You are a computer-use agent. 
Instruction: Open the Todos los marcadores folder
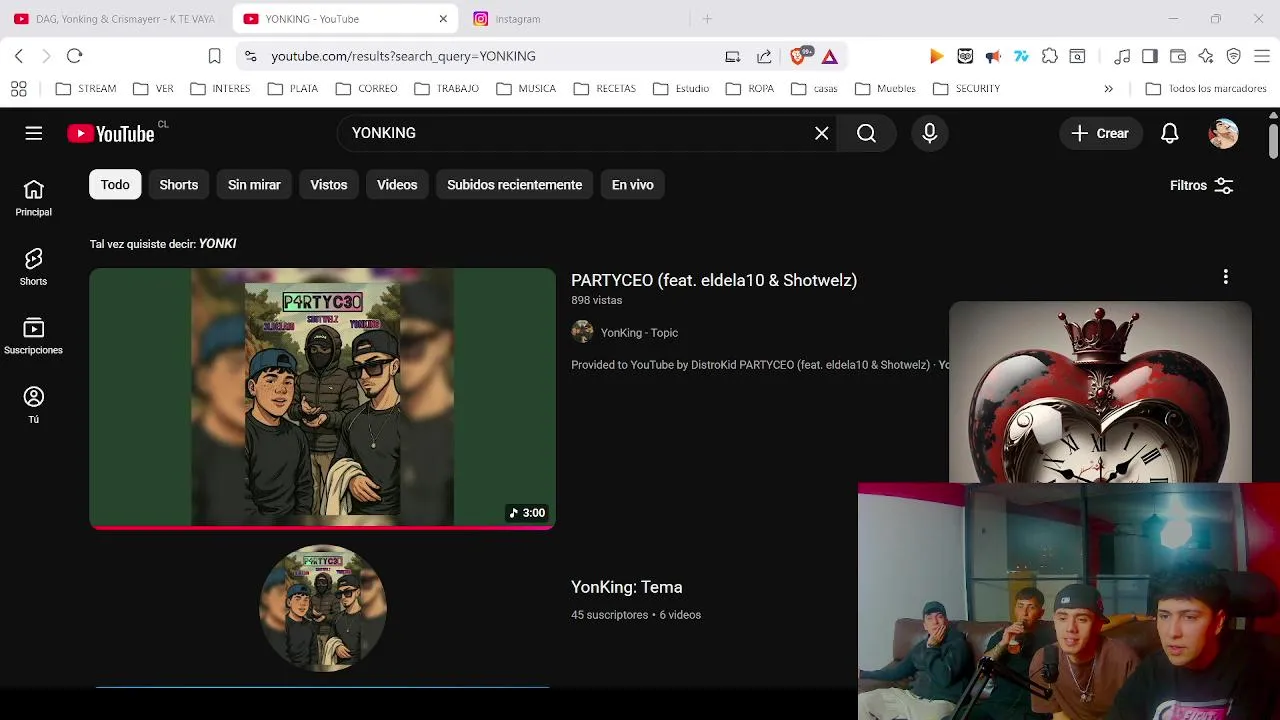1206,89
